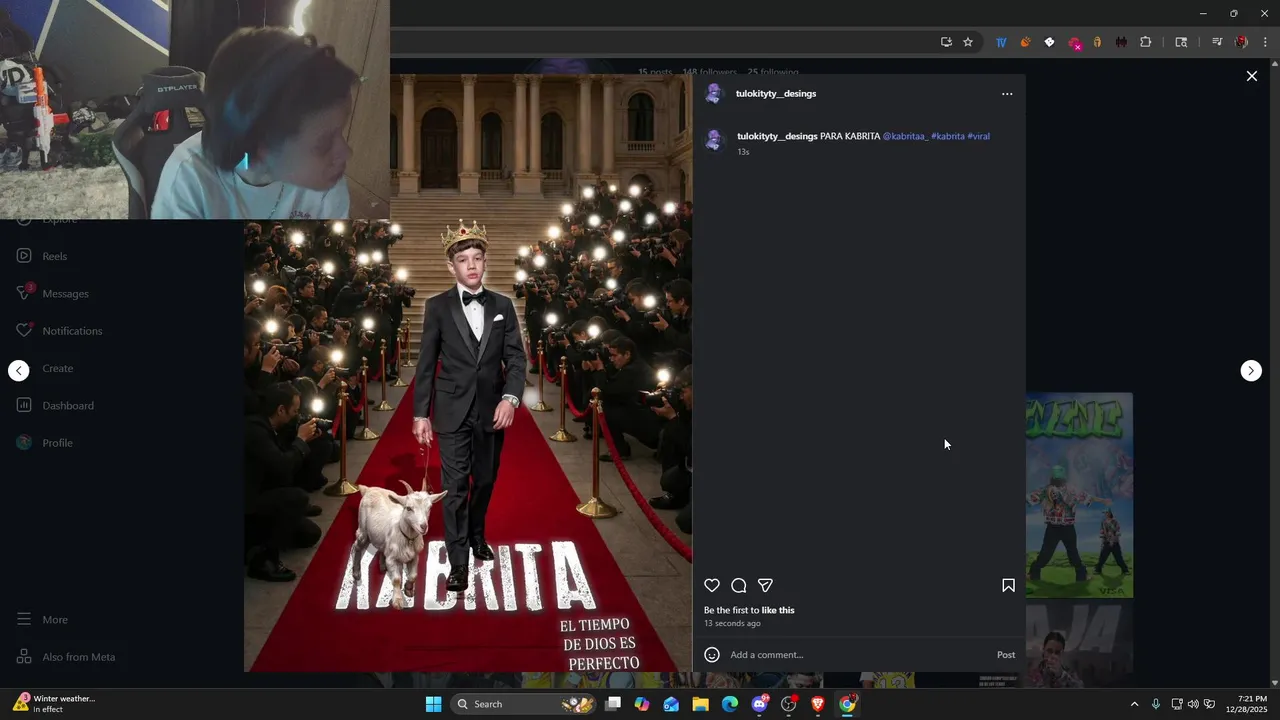Open the tulokityty__desings avatar in the post header

714,94
